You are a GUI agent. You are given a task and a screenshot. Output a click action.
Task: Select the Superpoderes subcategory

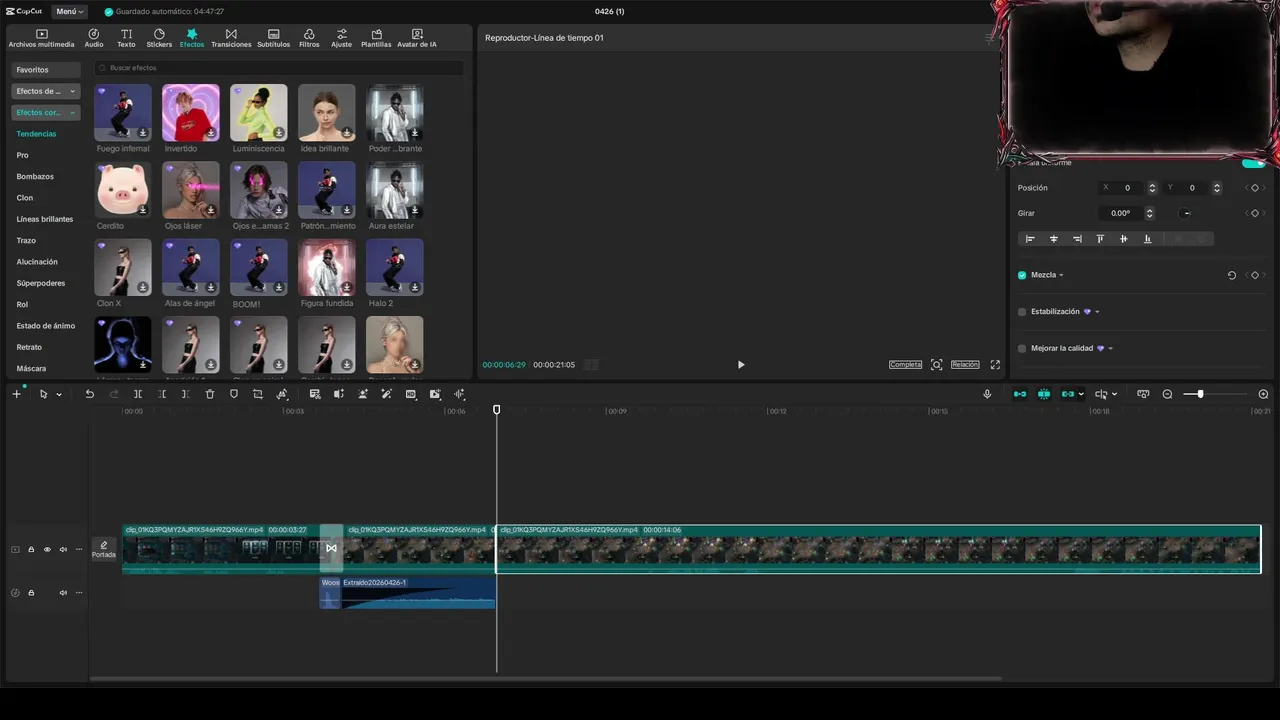click(41, 283)
